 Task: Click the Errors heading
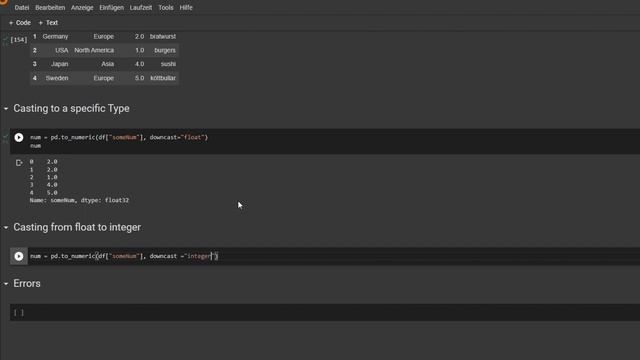point(27,284)
